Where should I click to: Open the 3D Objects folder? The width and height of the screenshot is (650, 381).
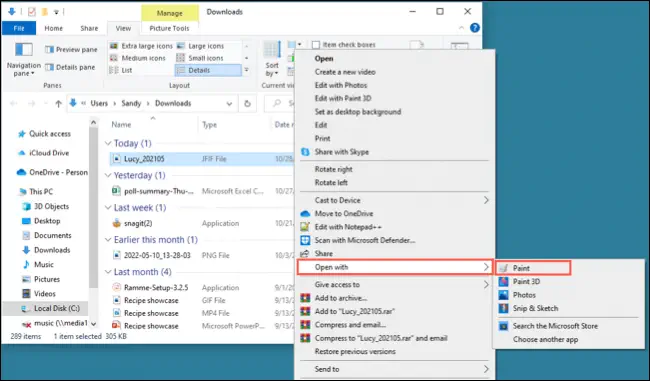tap(46, 206)
